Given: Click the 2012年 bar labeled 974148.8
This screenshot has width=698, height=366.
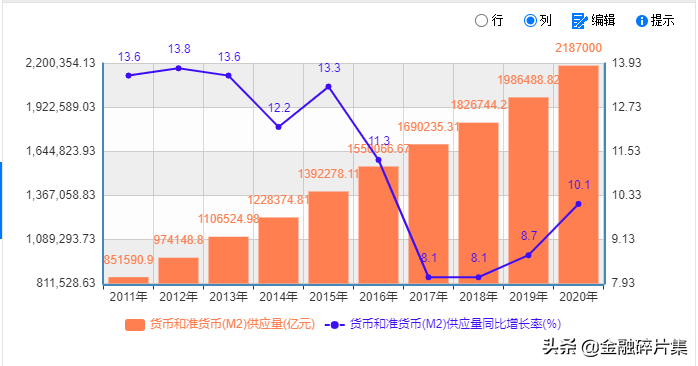Looking at the screenshot, I should pos(179,271).
